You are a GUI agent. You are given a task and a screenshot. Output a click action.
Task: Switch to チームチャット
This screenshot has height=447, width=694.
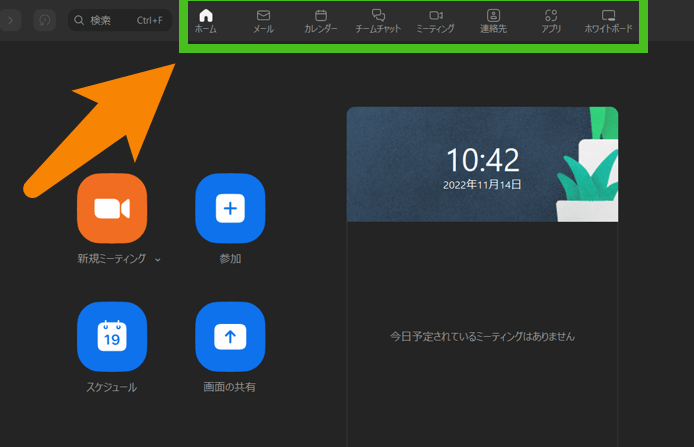pos(378,21)
